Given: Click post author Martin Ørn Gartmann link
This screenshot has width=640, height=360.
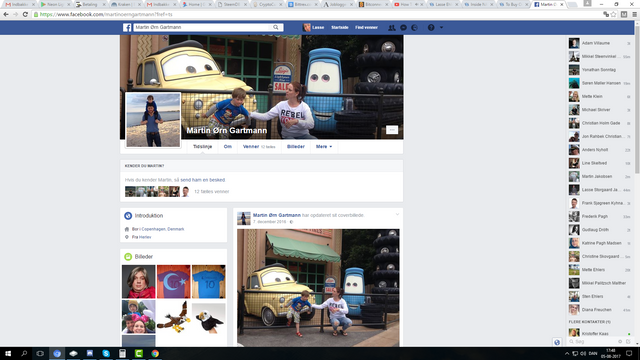Looking at the screenshot, I should [277, 215].
